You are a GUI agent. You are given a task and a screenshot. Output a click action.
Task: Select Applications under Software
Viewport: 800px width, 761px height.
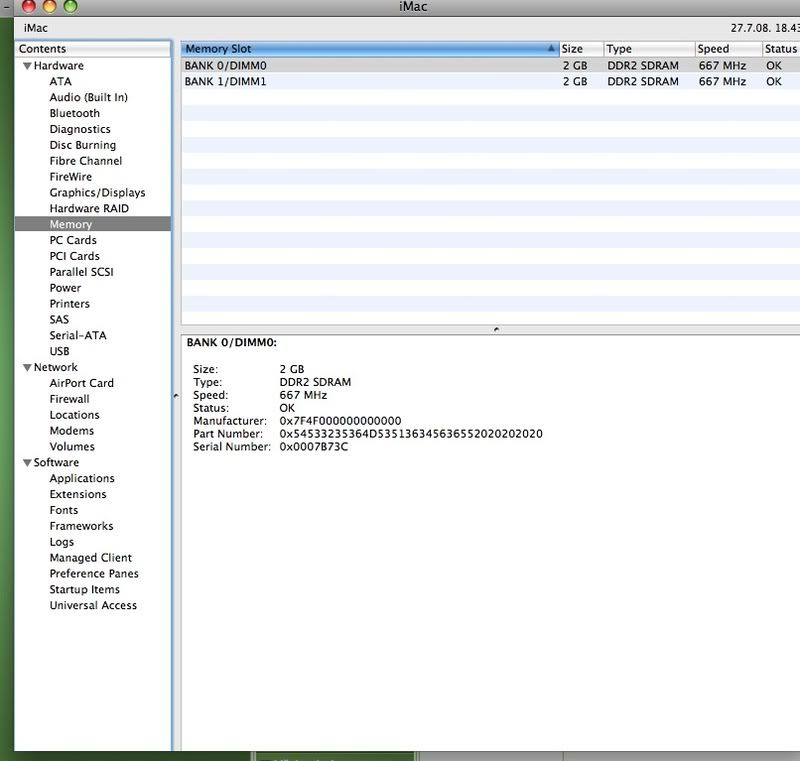[82, 478]
